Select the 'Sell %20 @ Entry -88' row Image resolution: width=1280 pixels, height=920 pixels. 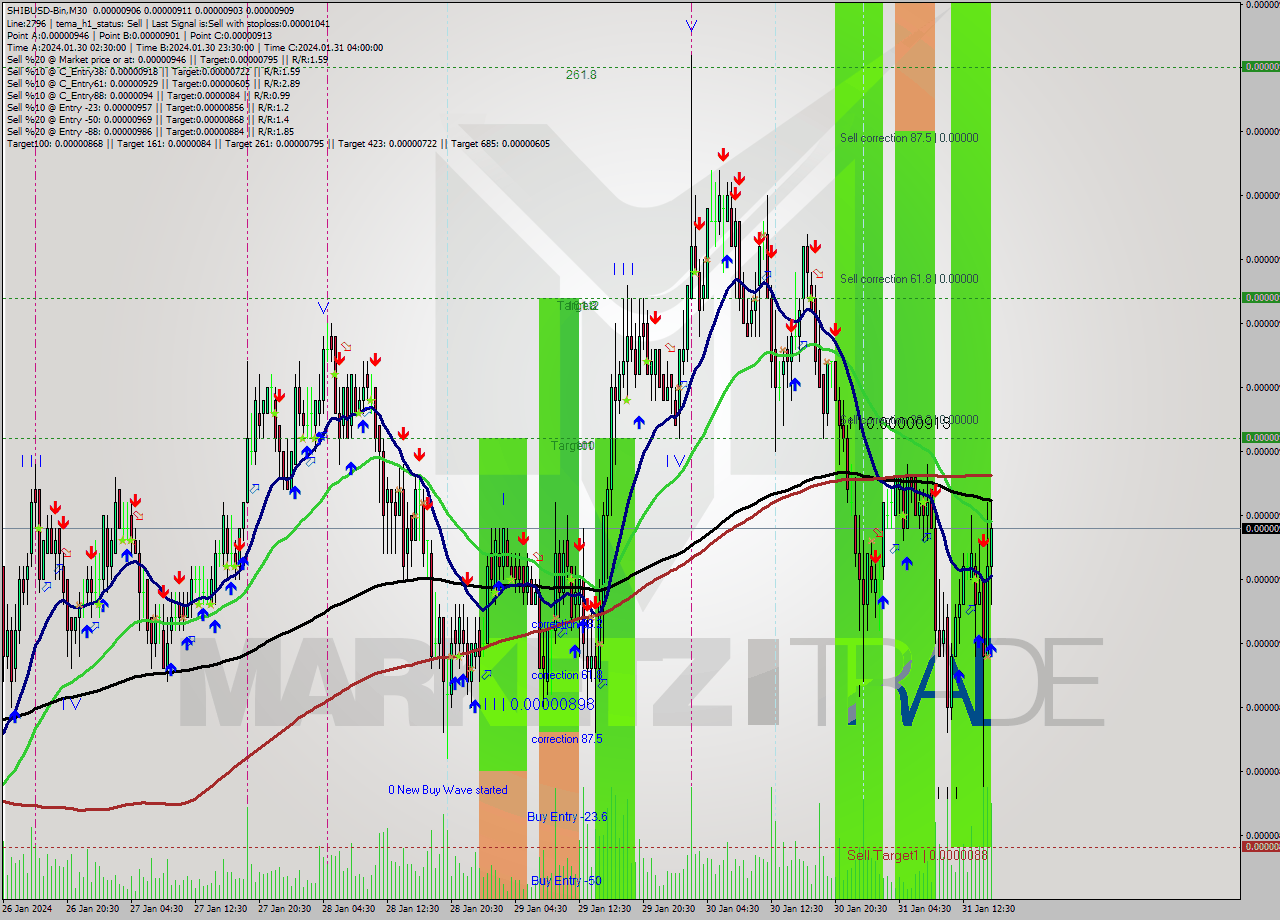(150, 131)
